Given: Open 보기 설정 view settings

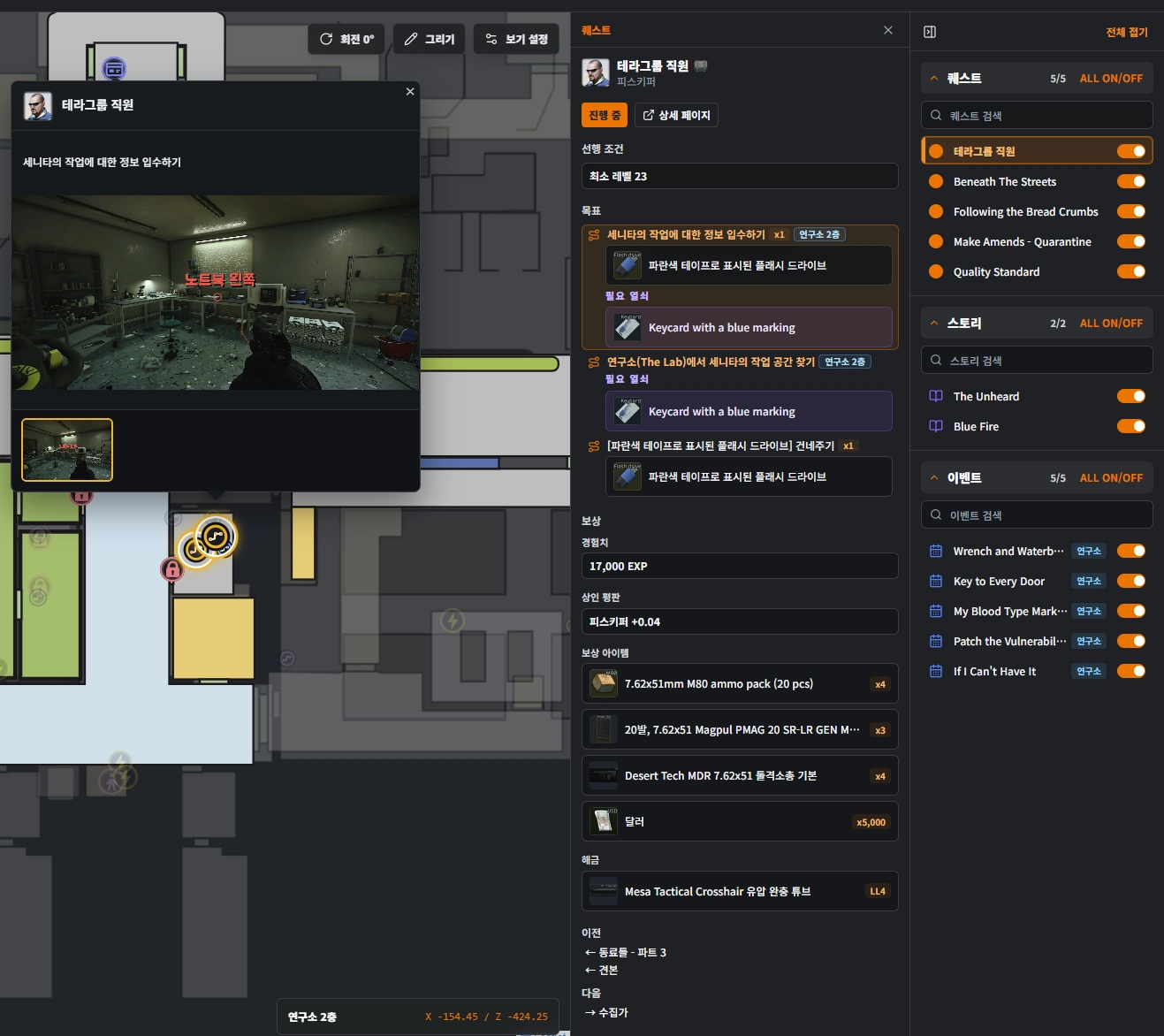Looking at the screenshot, I should (x=516, y=39).
